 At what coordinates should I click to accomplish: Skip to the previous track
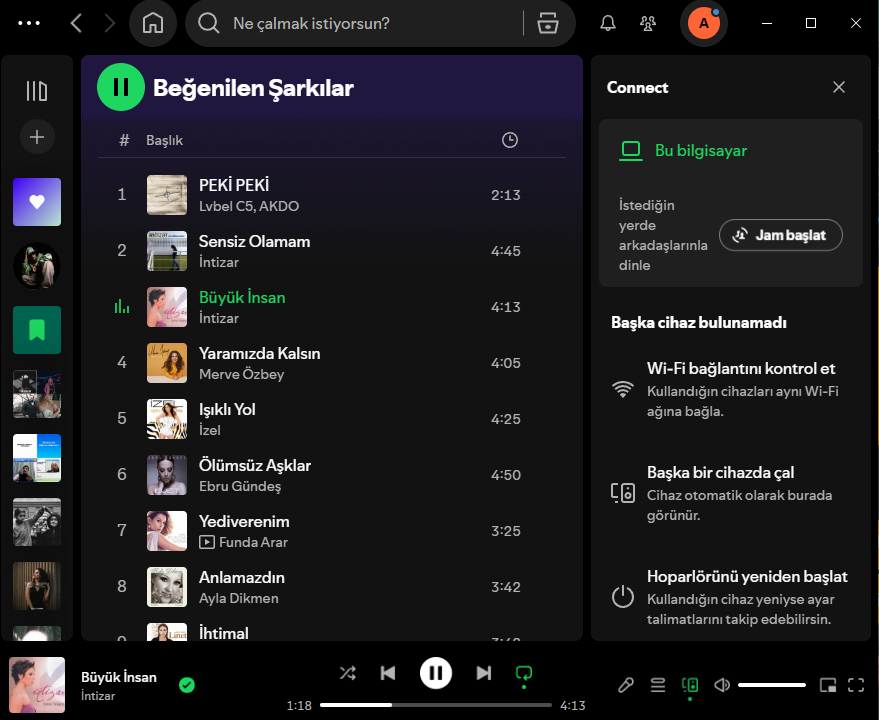388,673
